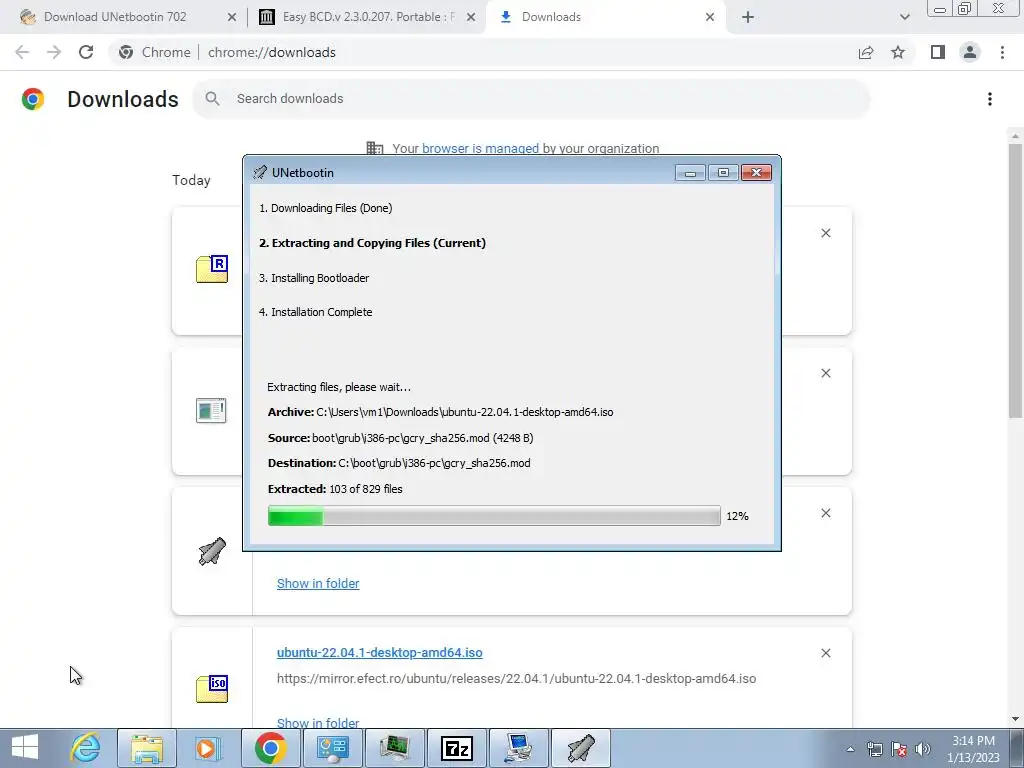Click the Downloads page vertical scrollbar
Image resolution: width=1024 pixels, height=768 pixels.
[1015, 281]
